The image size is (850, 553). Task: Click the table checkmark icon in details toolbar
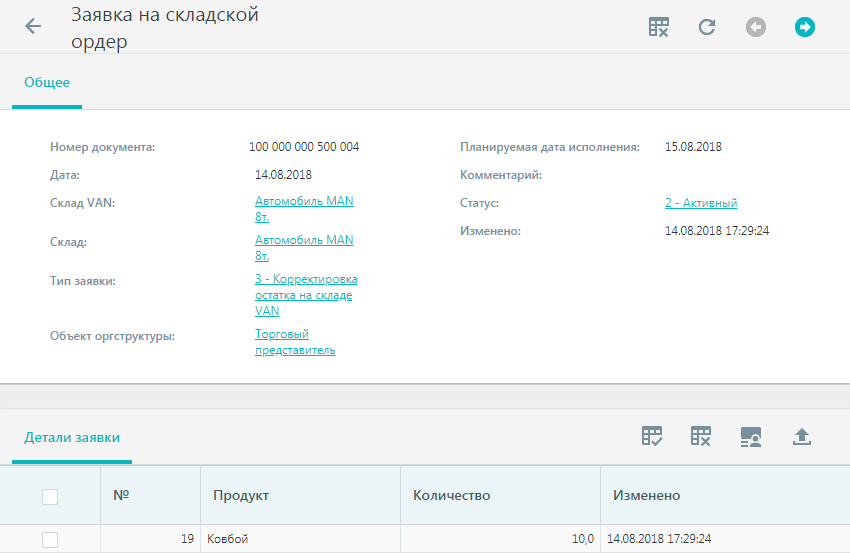click(x=652, y=436)
